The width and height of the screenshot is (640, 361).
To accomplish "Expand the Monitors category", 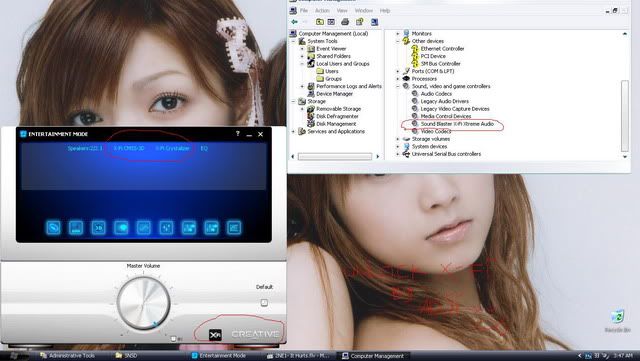I will point(398,33).
